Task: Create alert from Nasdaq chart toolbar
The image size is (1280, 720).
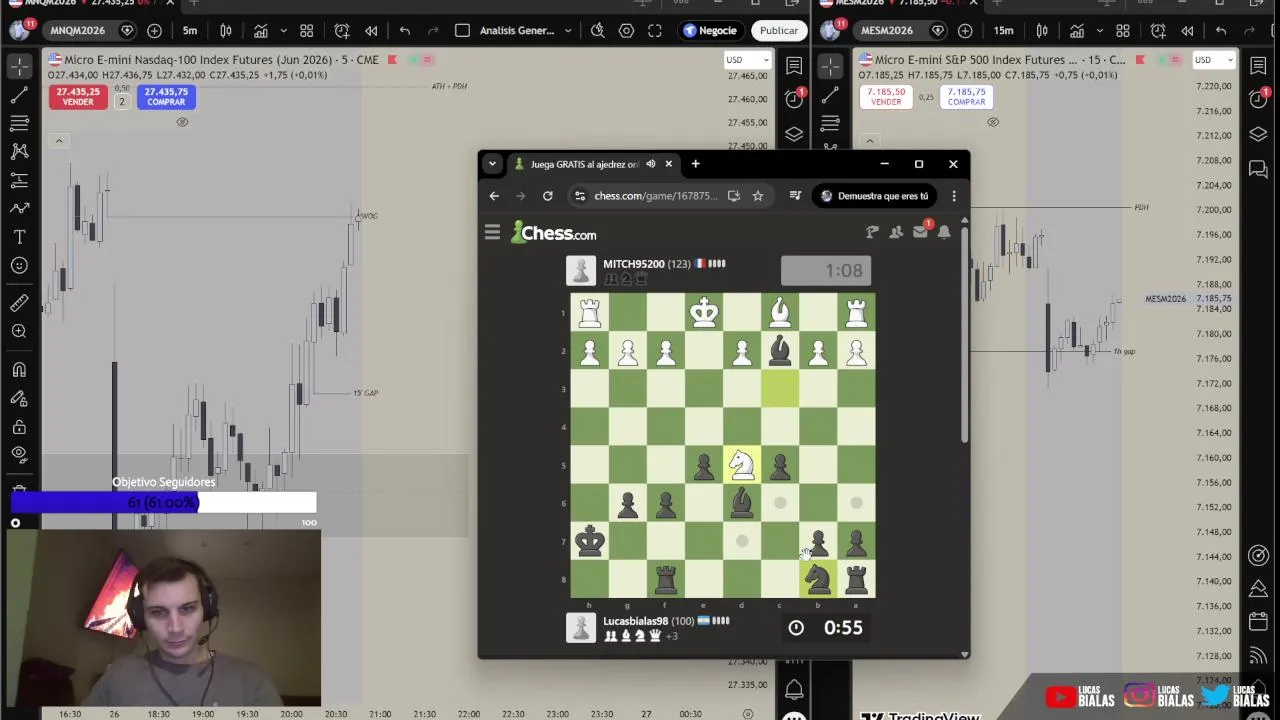Action: pos(342,30)
